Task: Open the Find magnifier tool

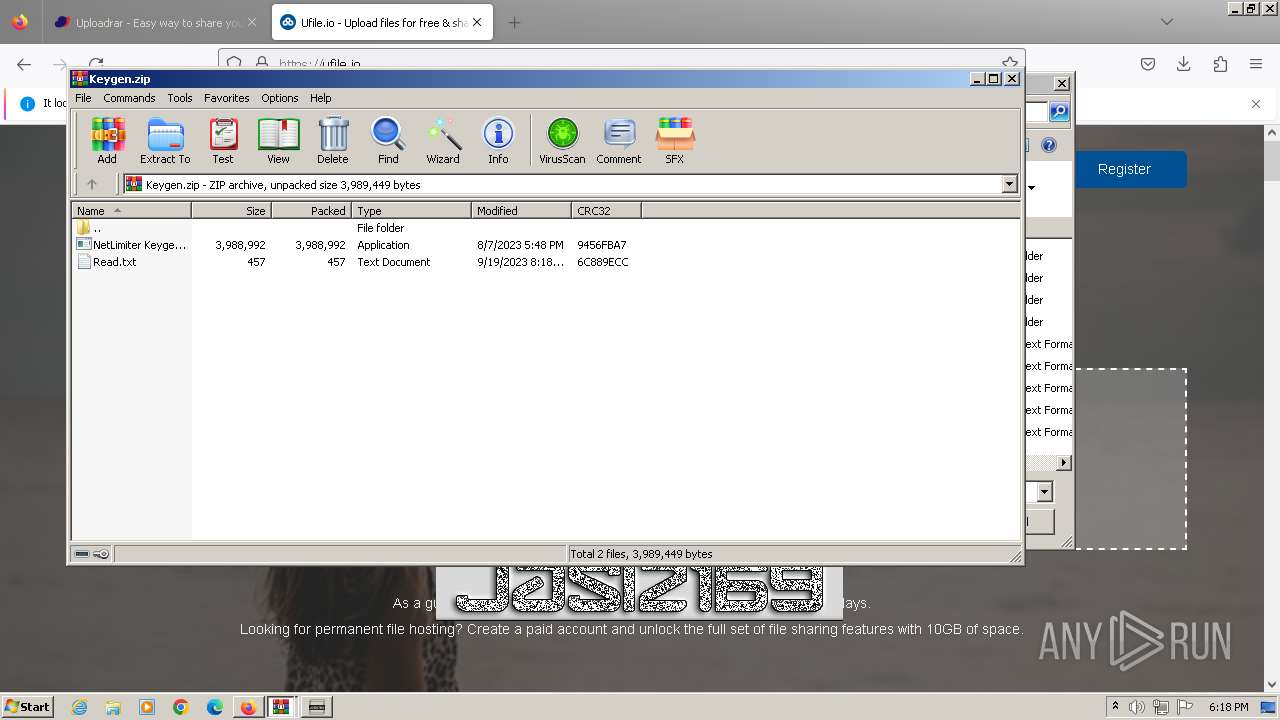Action: click(388, 141)
